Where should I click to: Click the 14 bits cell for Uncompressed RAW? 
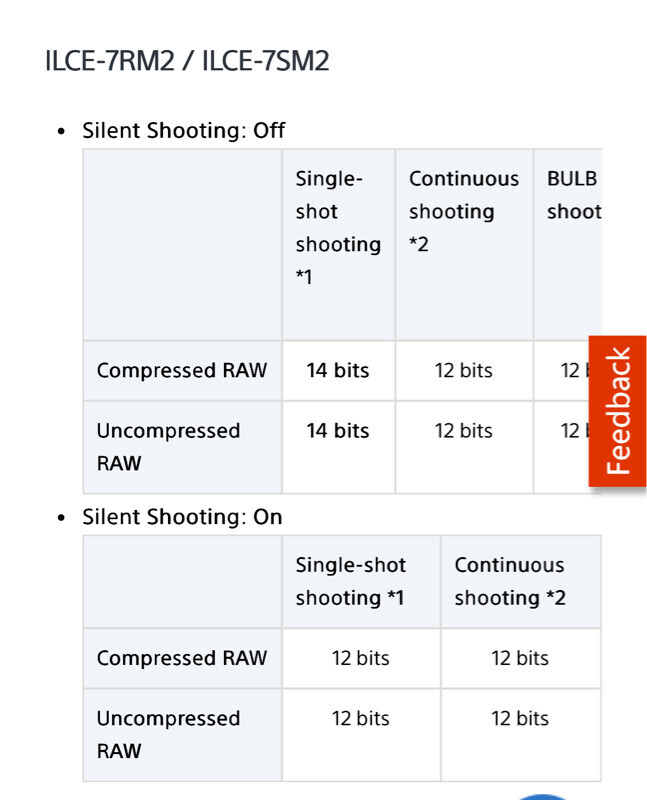pos(338,431)
